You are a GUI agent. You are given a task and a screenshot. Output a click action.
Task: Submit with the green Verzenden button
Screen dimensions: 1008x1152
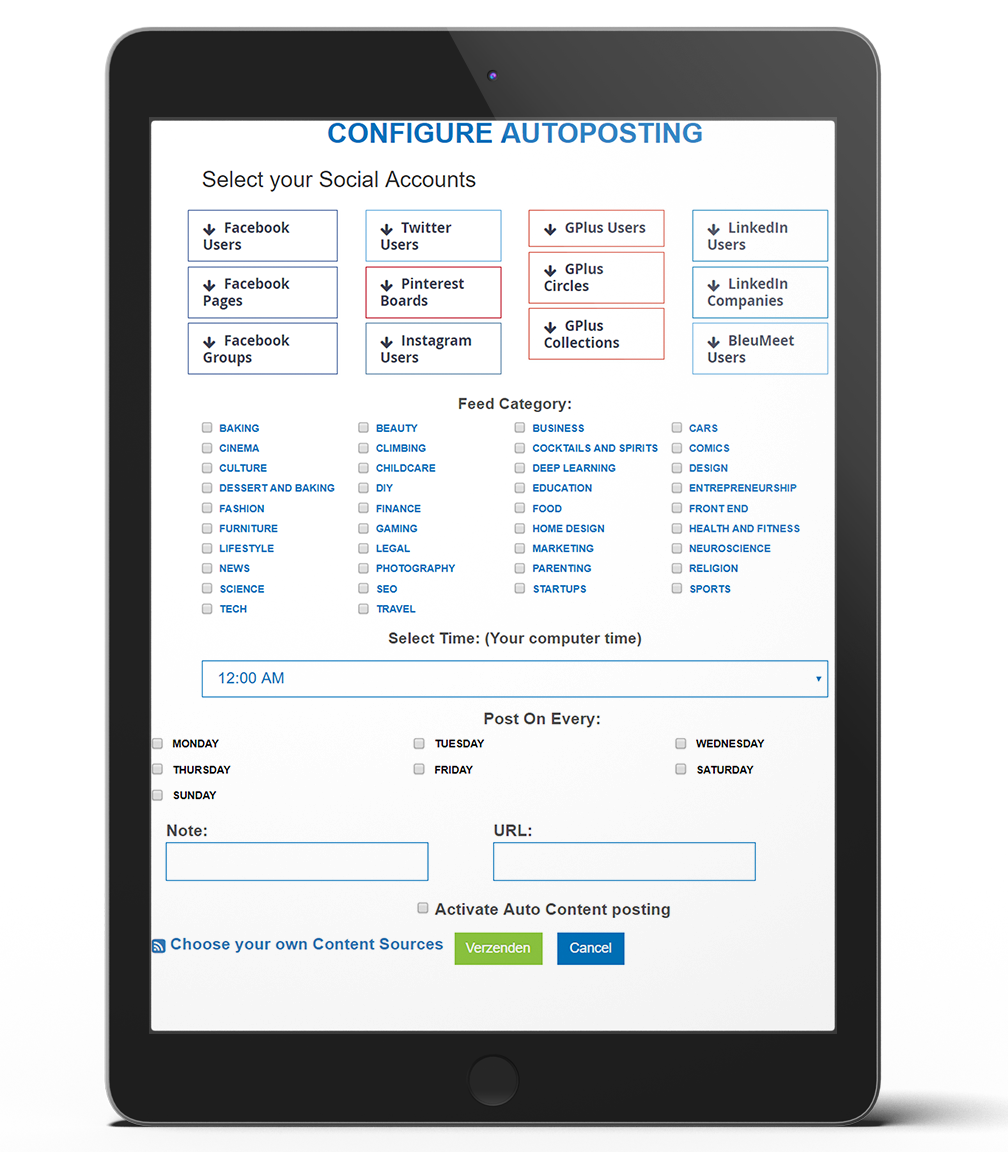click(x=498, y=948)
